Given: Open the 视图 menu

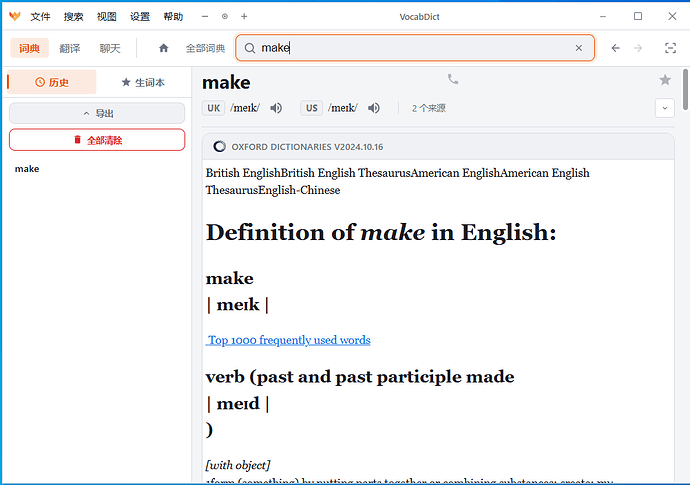Looking at the screenshot, I should tap(107, 17).
